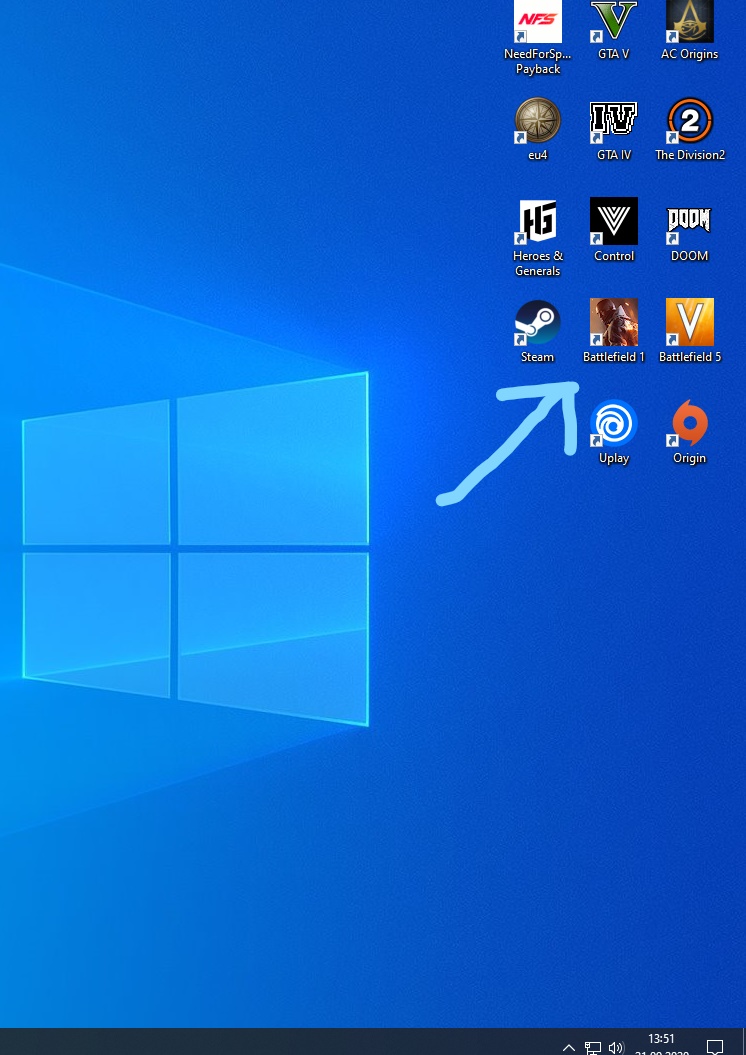
Task: Open the volume speaker tray icon
Action: [x=616, y=1048]
